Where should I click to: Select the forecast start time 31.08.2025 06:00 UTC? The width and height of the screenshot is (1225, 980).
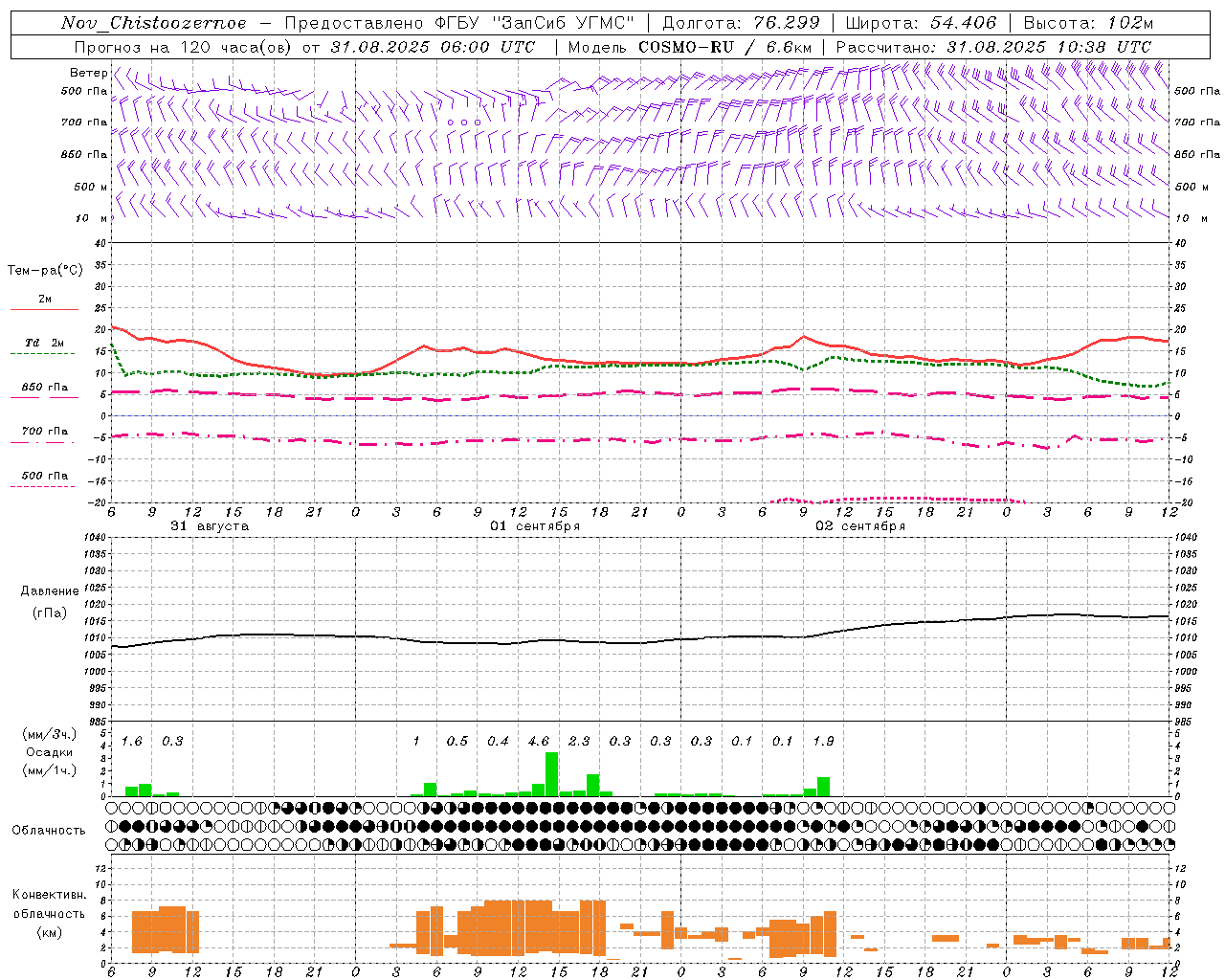[x=433, y=47]
